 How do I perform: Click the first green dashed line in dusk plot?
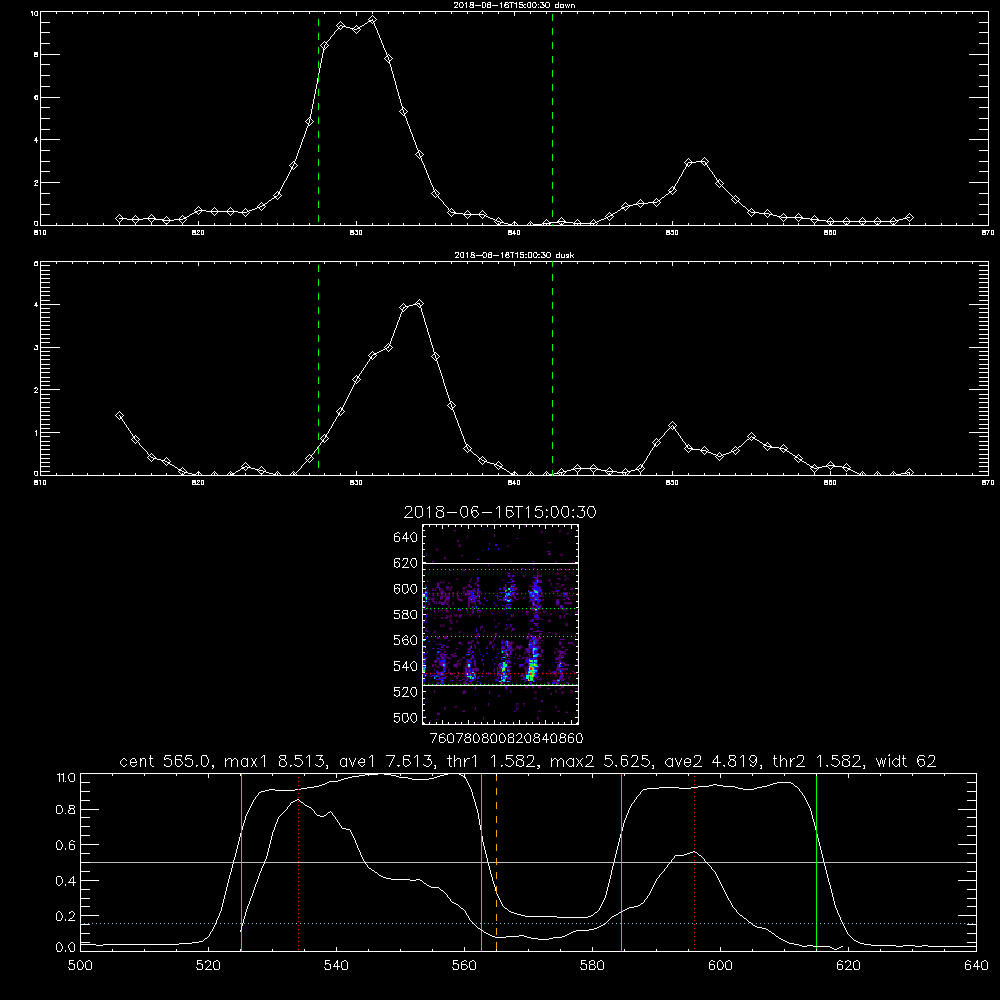pos(318,369)
